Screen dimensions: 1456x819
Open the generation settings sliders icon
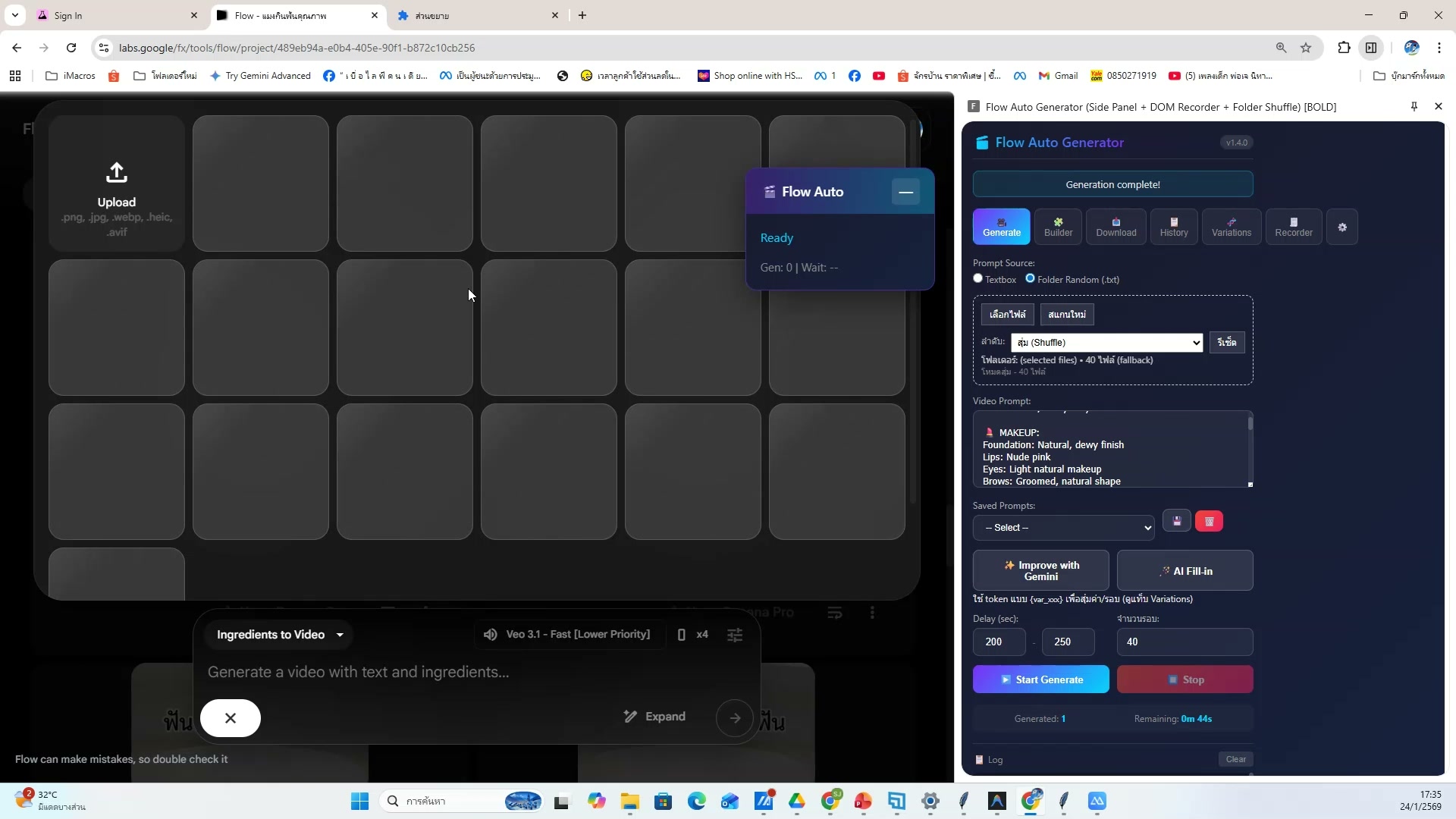pyautogui.click(x=735, y=635)
